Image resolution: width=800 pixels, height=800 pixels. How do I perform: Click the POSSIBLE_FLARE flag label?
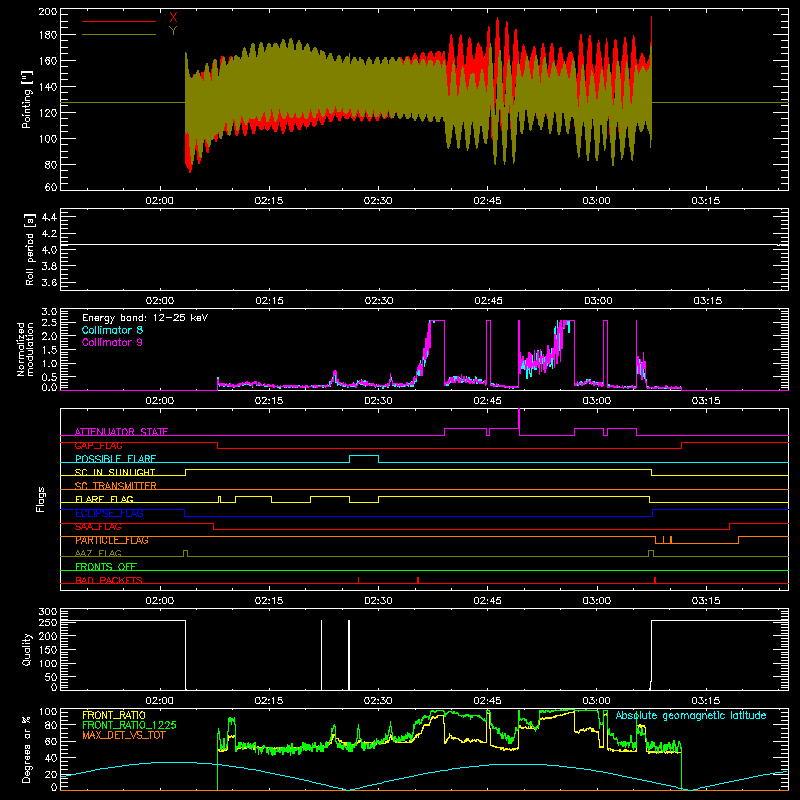click(115, 459)
